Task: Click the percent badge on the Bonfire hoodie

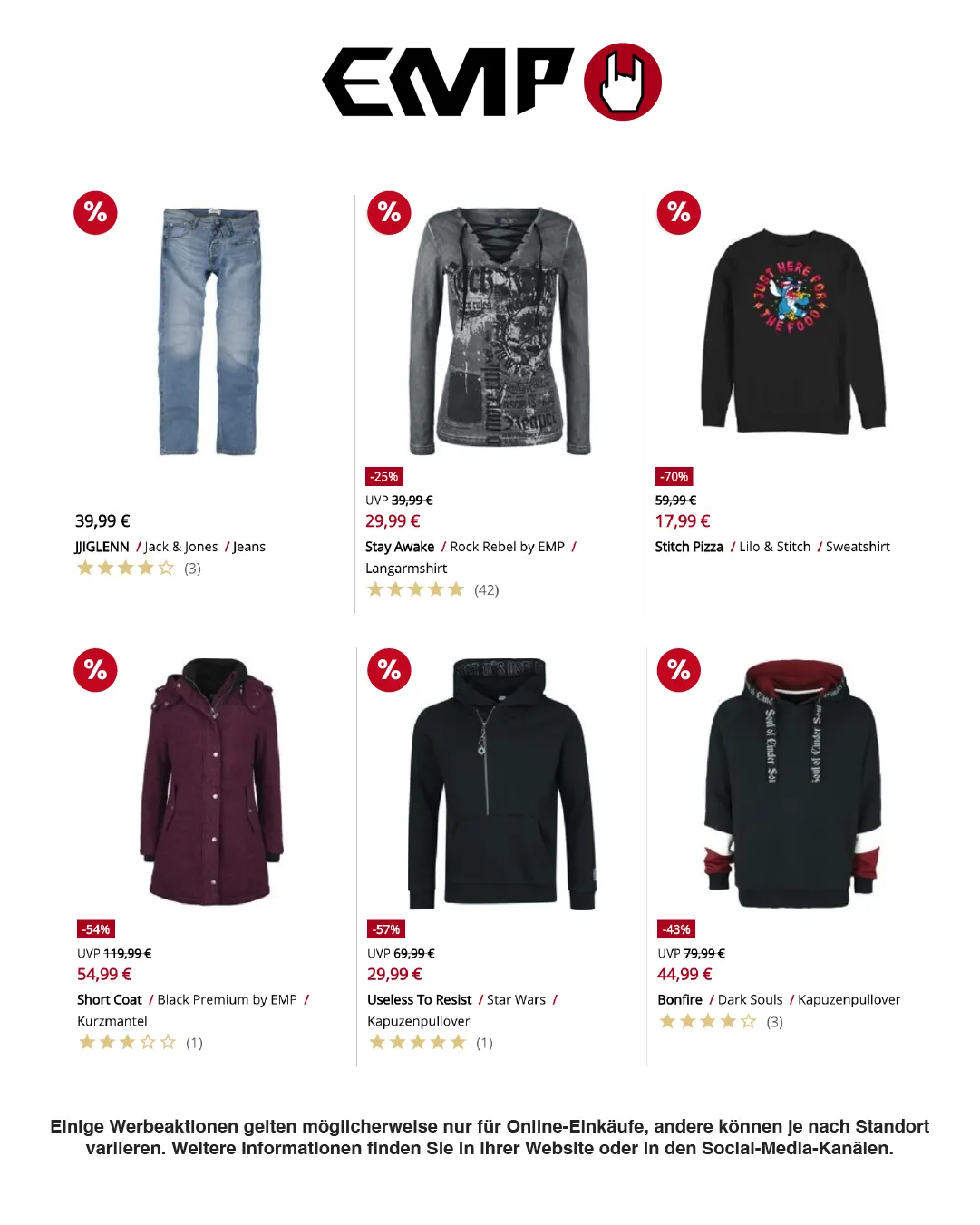Action: click(x=679, y=670)
